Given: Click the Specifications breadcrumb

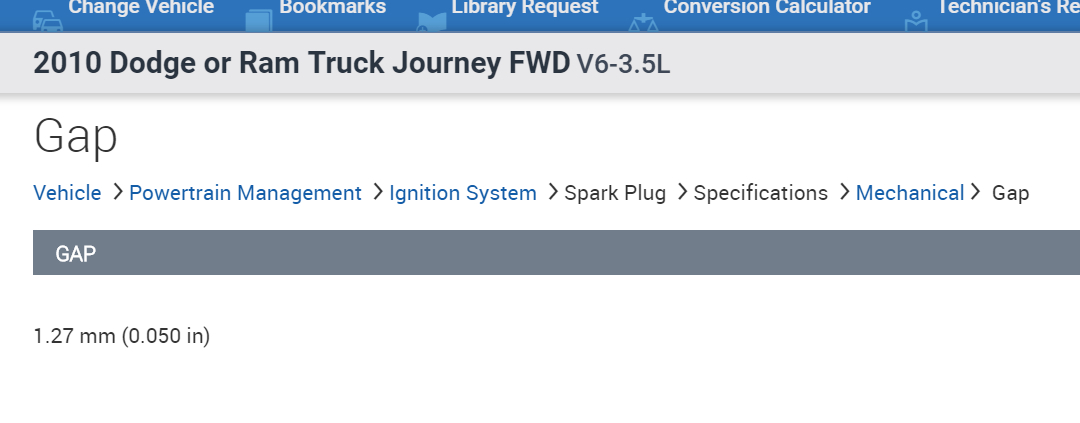Looking at the screenshot, I should click(x=760, y=193).
